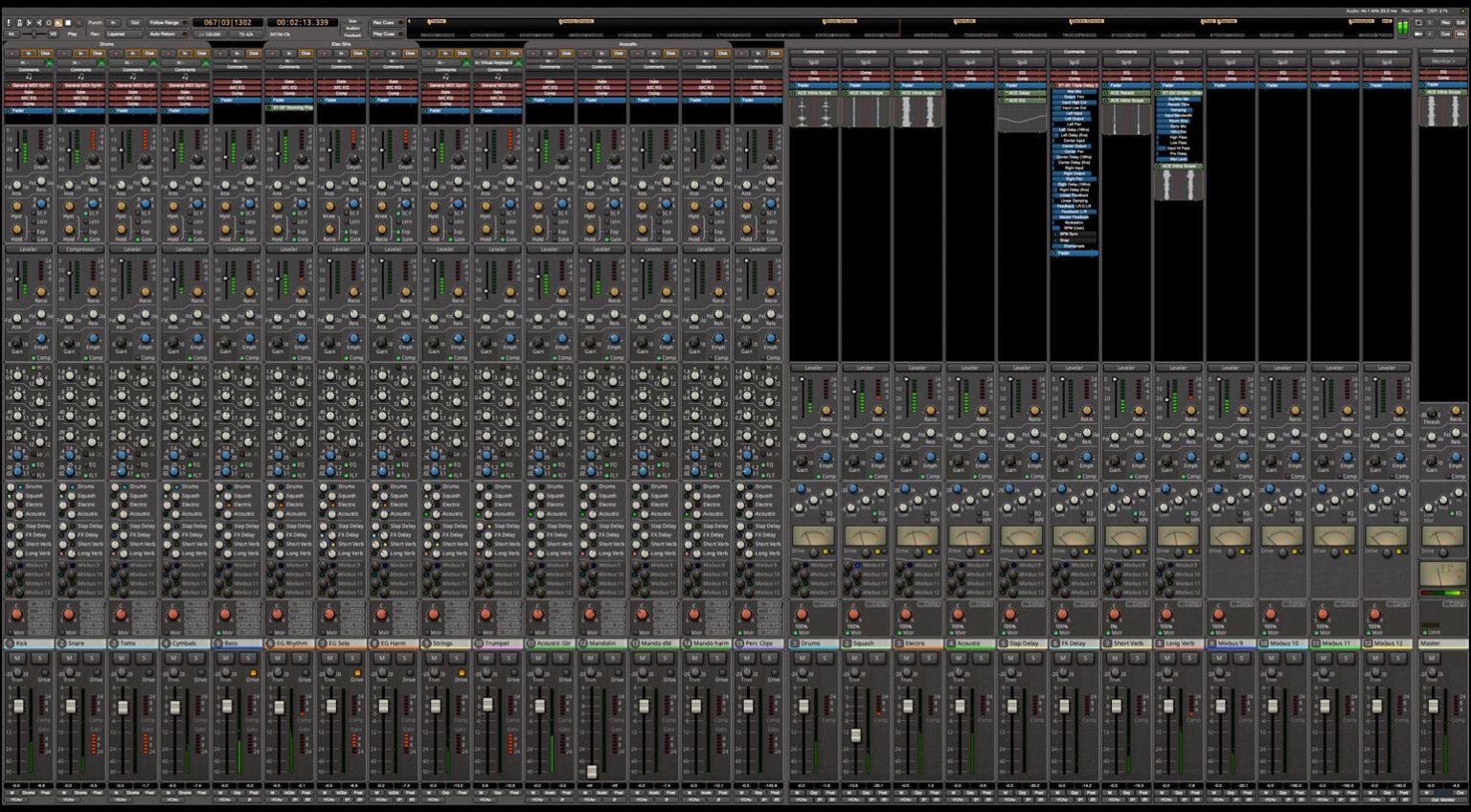Click the Punch In button
Image resolution: width=1471 pixels, height=812 pixels.
(x=113, y=23)
